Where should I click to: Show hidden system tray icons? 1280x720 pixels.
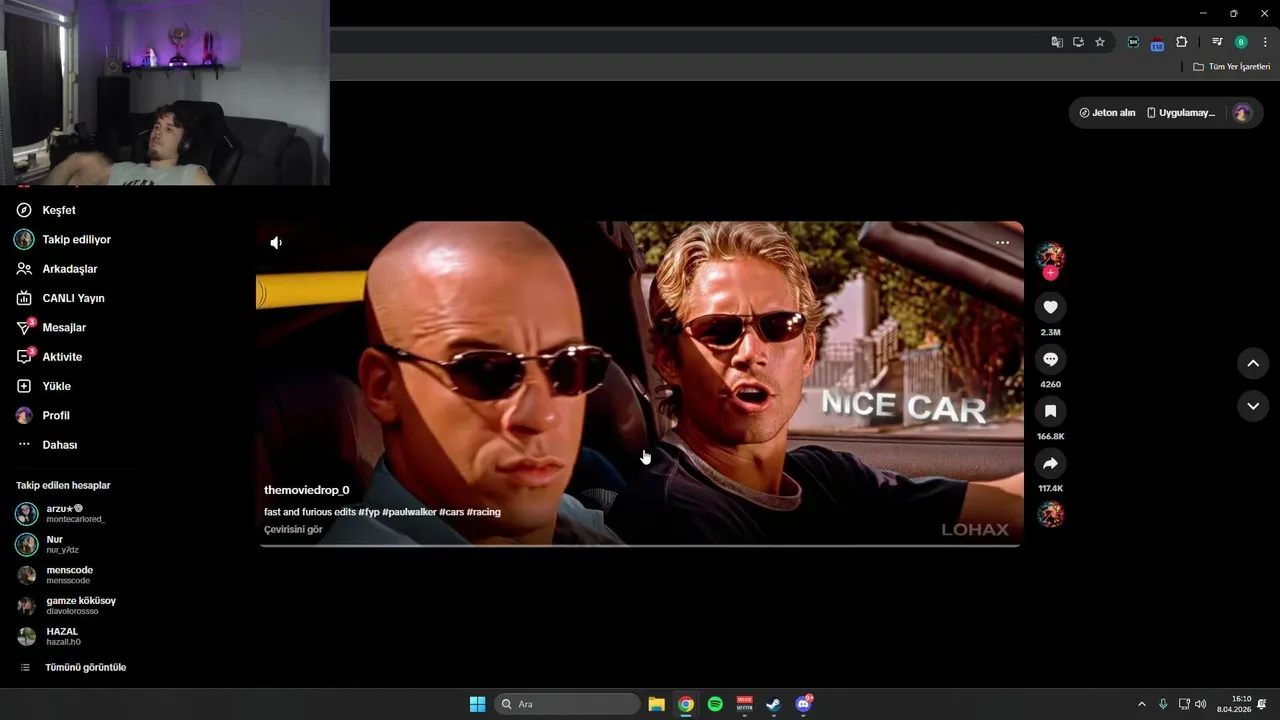pyautogui.click(x=1142, y=704)
